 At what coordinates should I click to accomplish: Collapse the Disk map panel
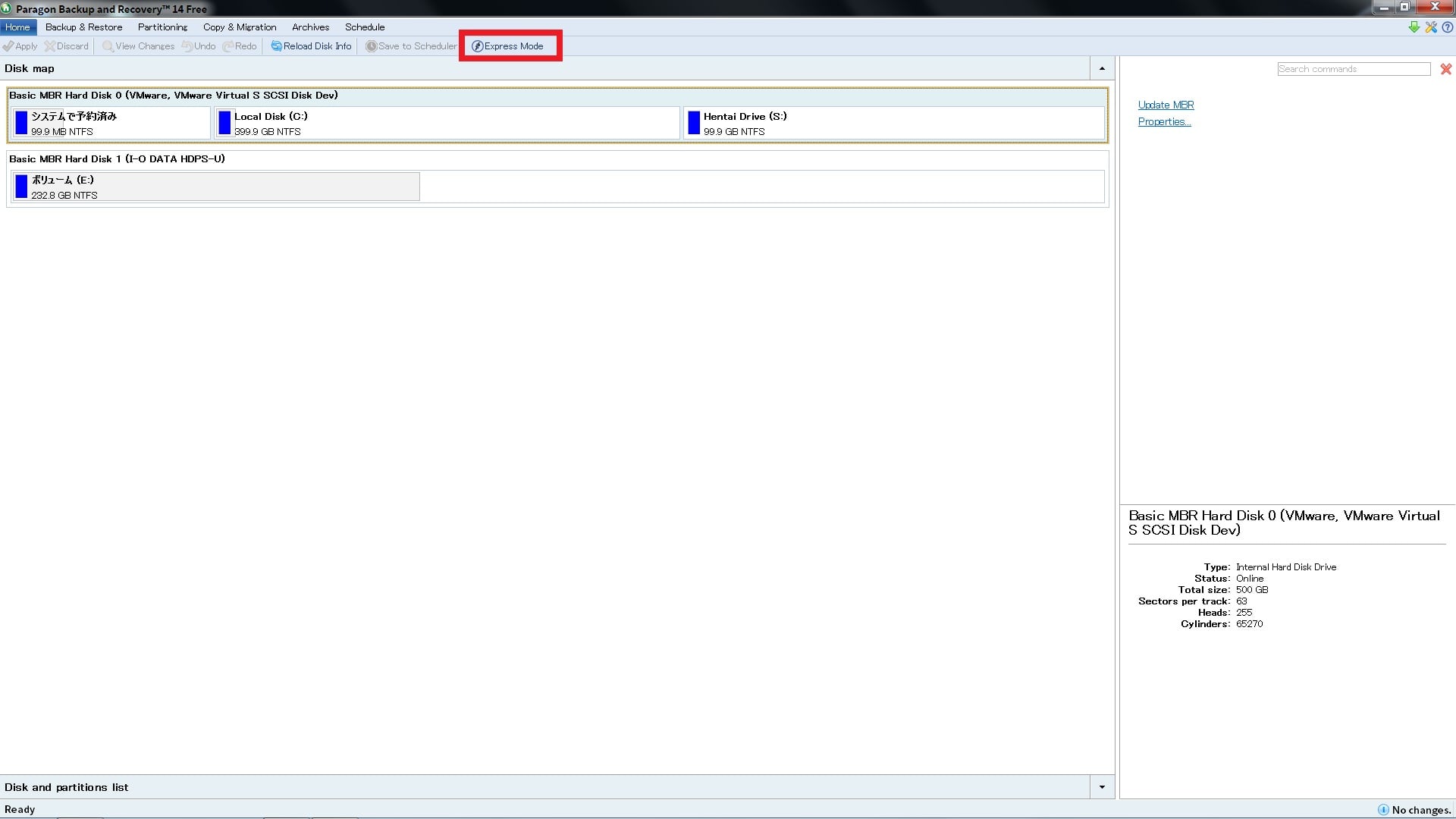point(1102,68)
